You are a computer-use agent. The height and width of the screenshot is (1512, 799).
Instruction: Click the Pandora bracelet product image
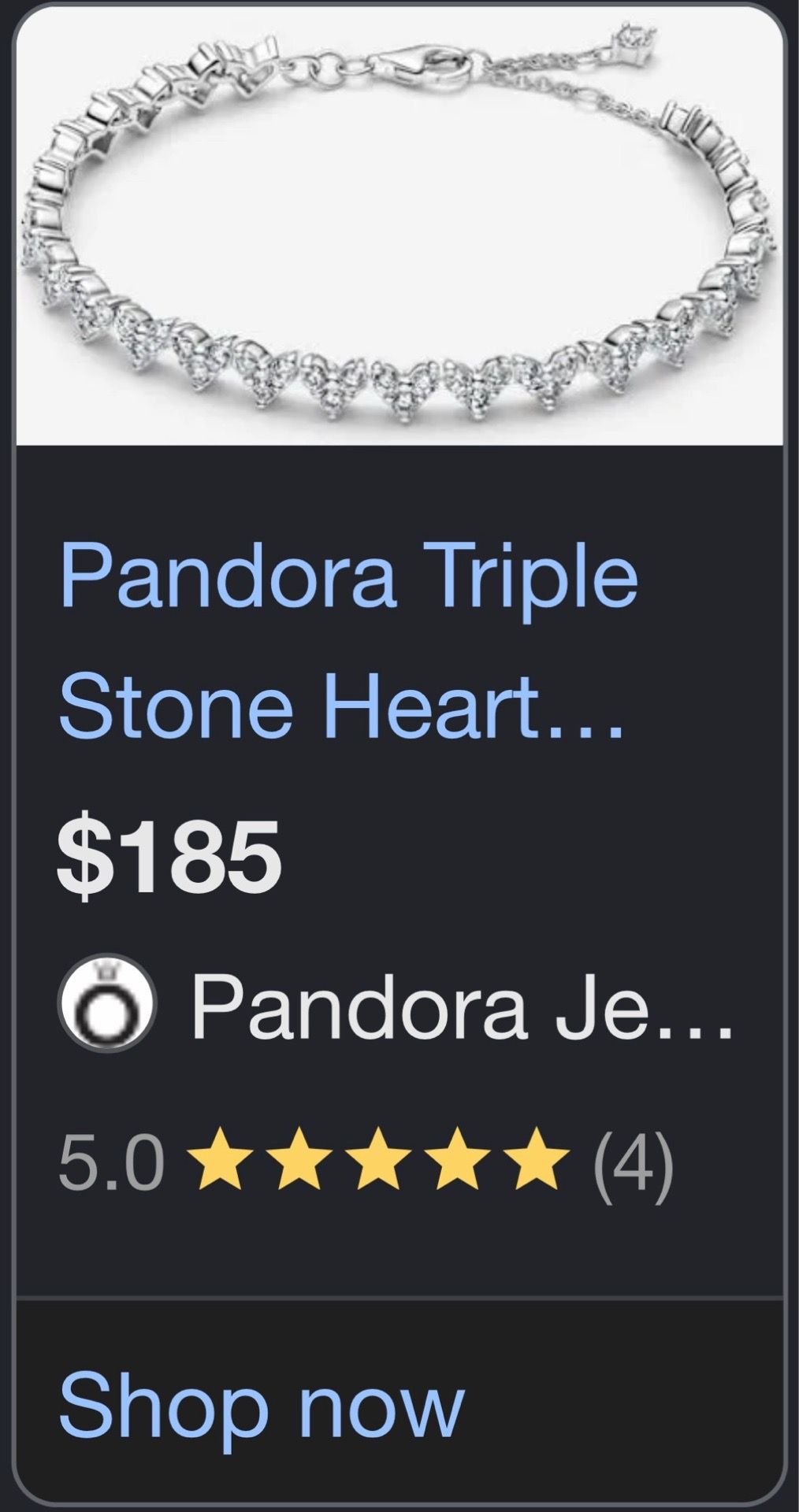pyautogui.click(x=400, y=227)
